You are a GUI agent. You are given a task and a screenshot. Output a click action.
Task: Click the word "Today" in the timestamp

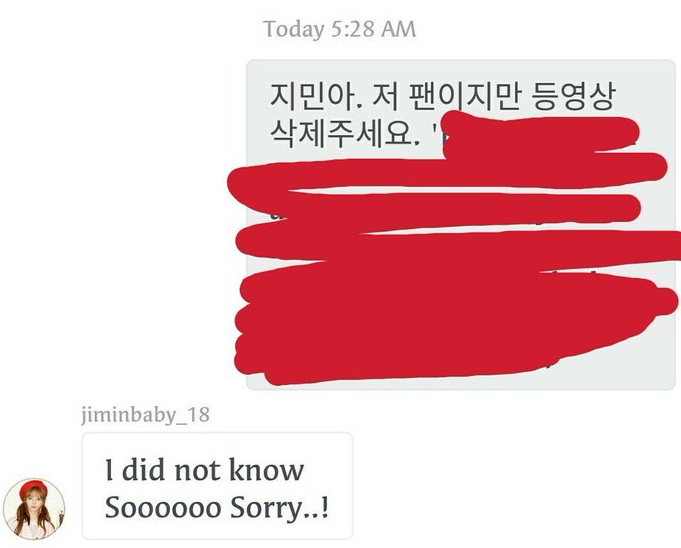pos(294,29)
